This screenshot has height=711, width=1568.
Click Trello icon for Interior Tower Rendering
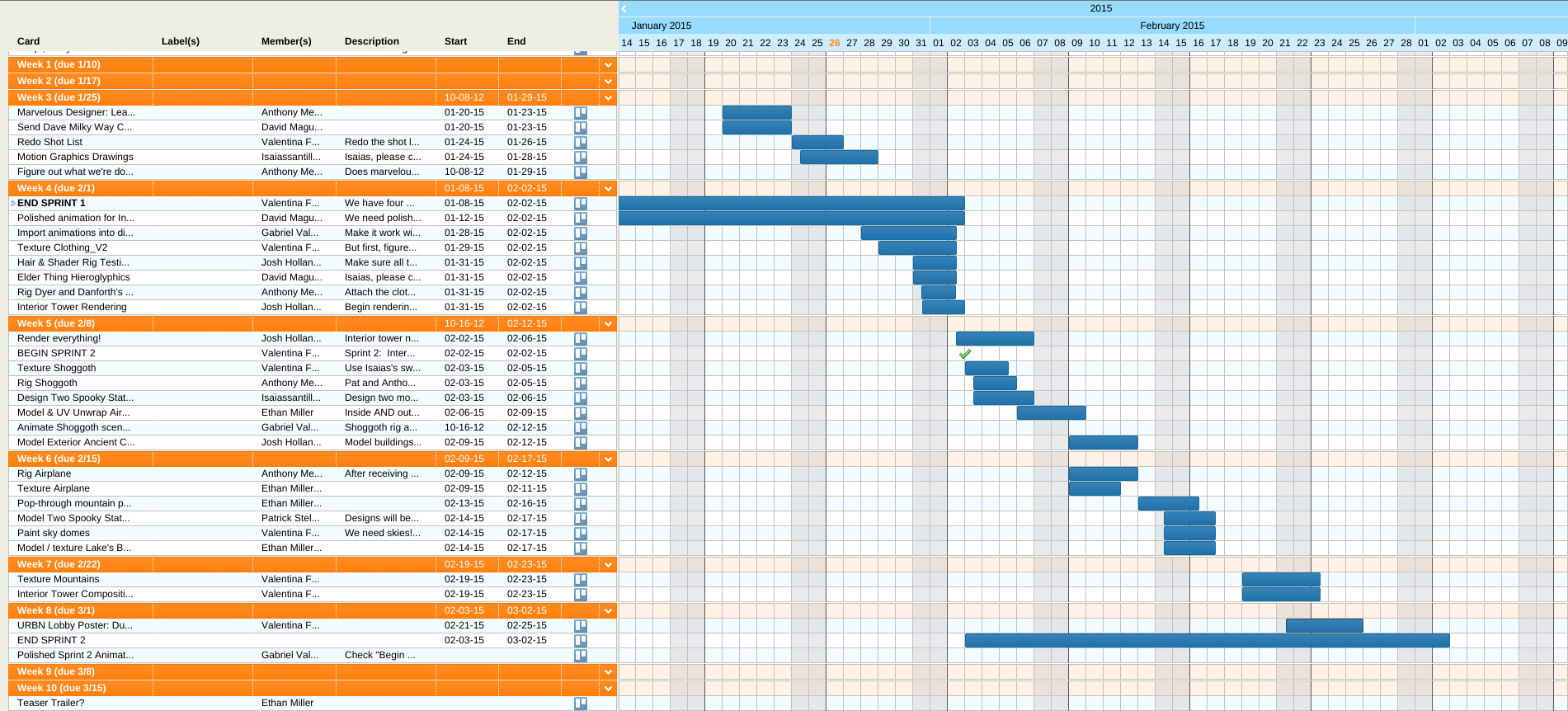581,308
